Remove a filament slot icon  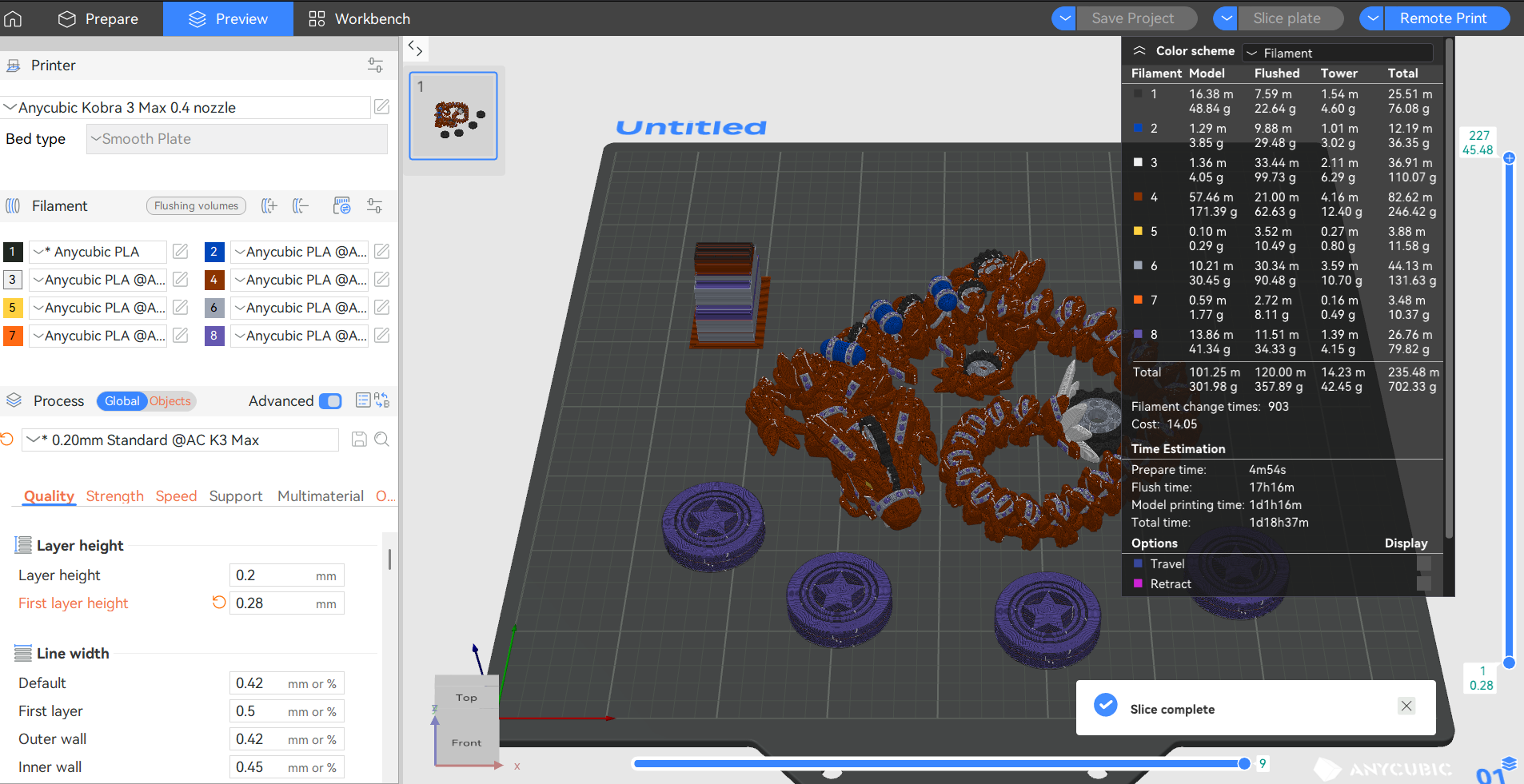click(301, 206)
